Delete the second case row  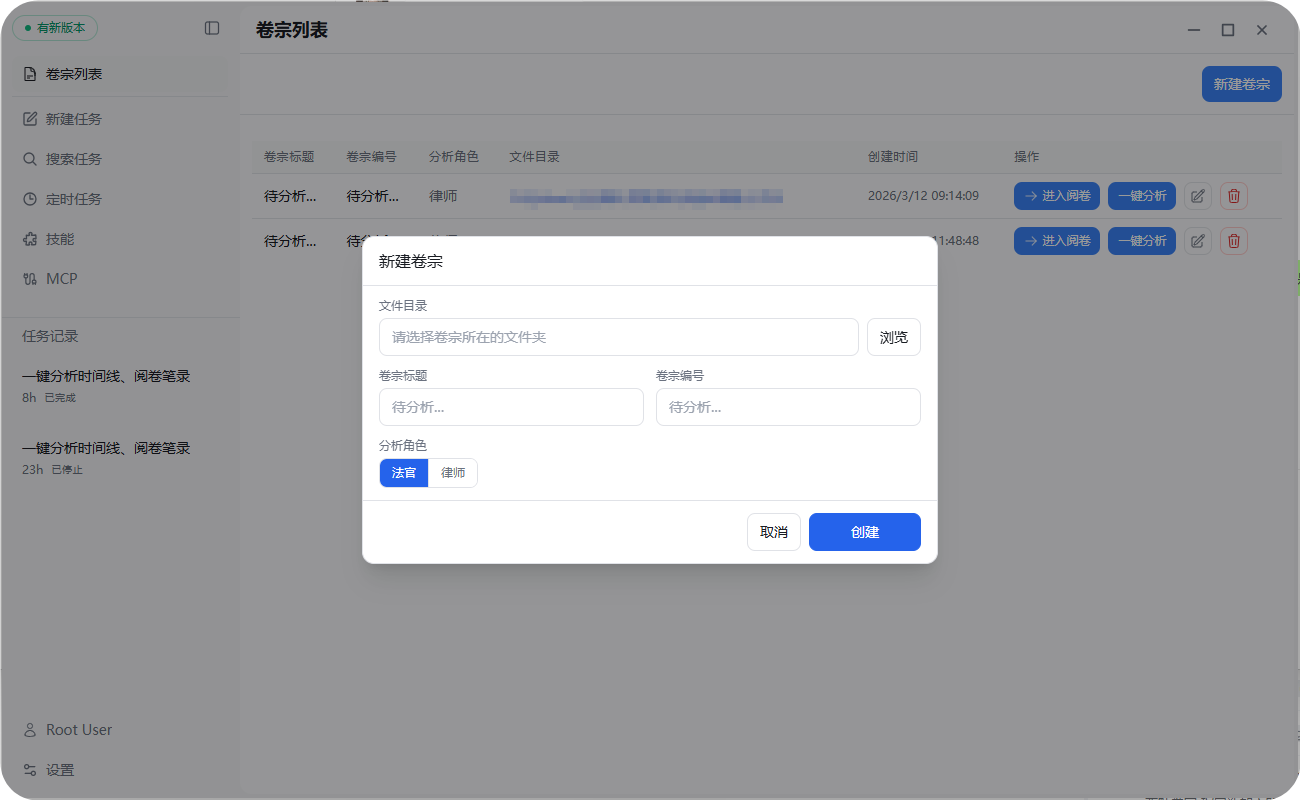(x=1233, y=240)
